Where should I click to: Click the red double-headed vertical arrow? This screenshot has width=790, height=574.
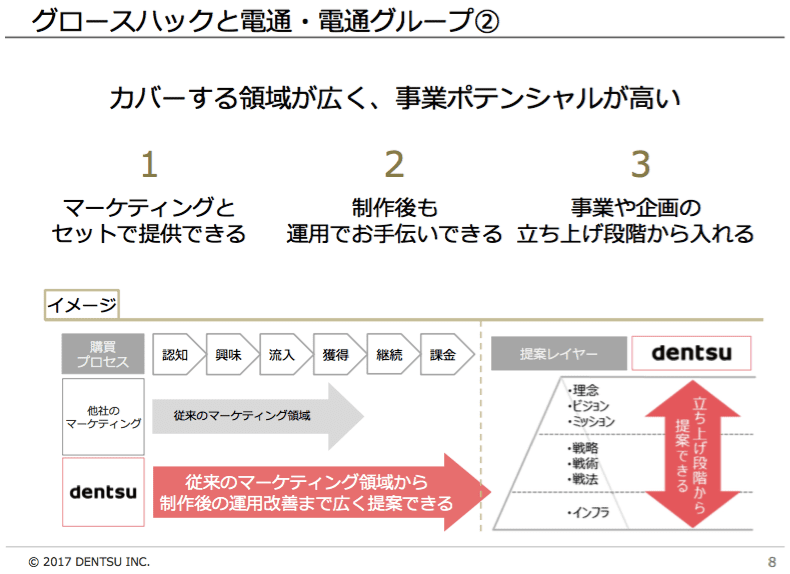[x=693, y=454]
